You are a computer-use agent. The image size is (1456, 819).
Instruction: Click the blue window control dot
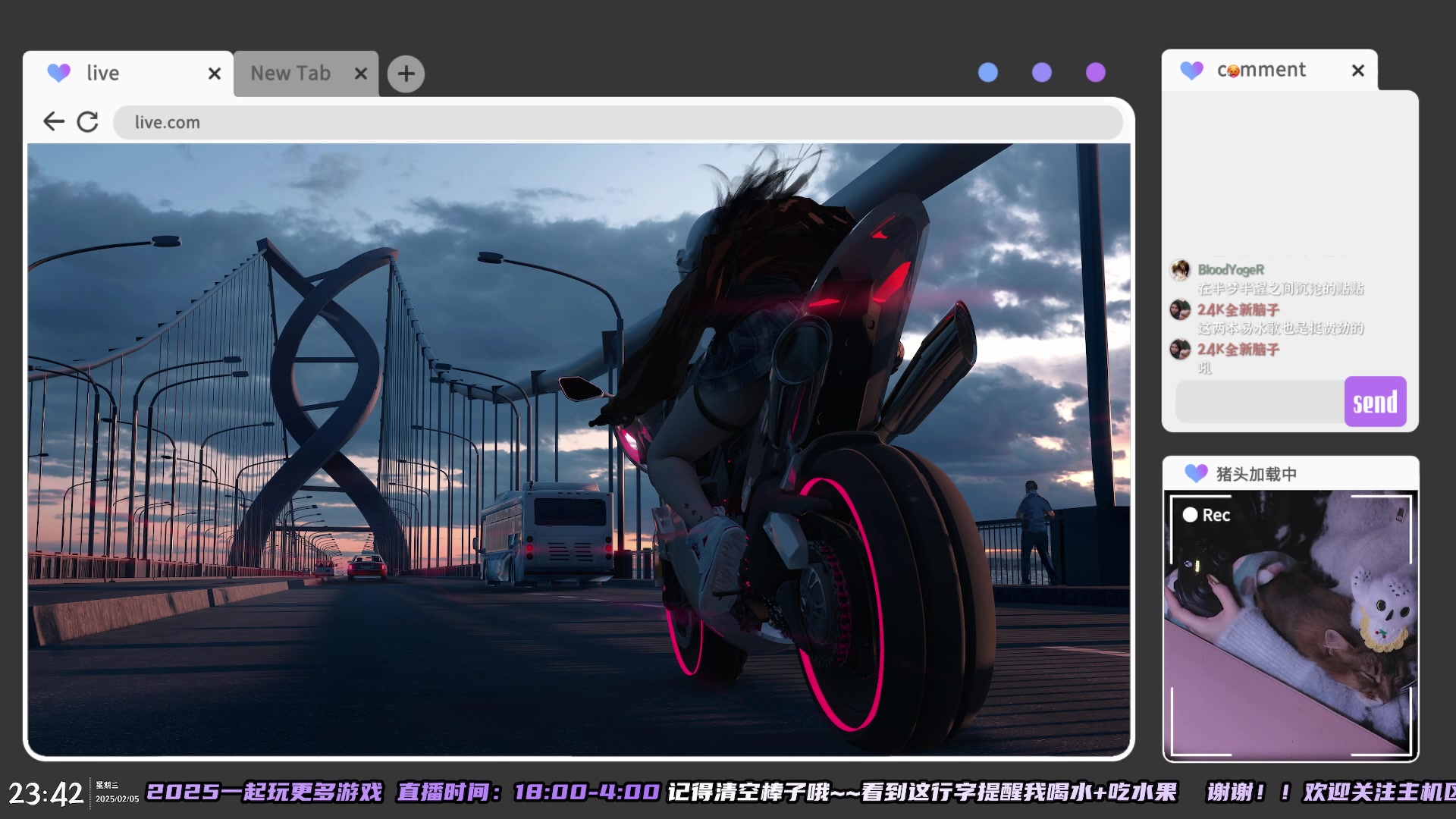point(988,72)
